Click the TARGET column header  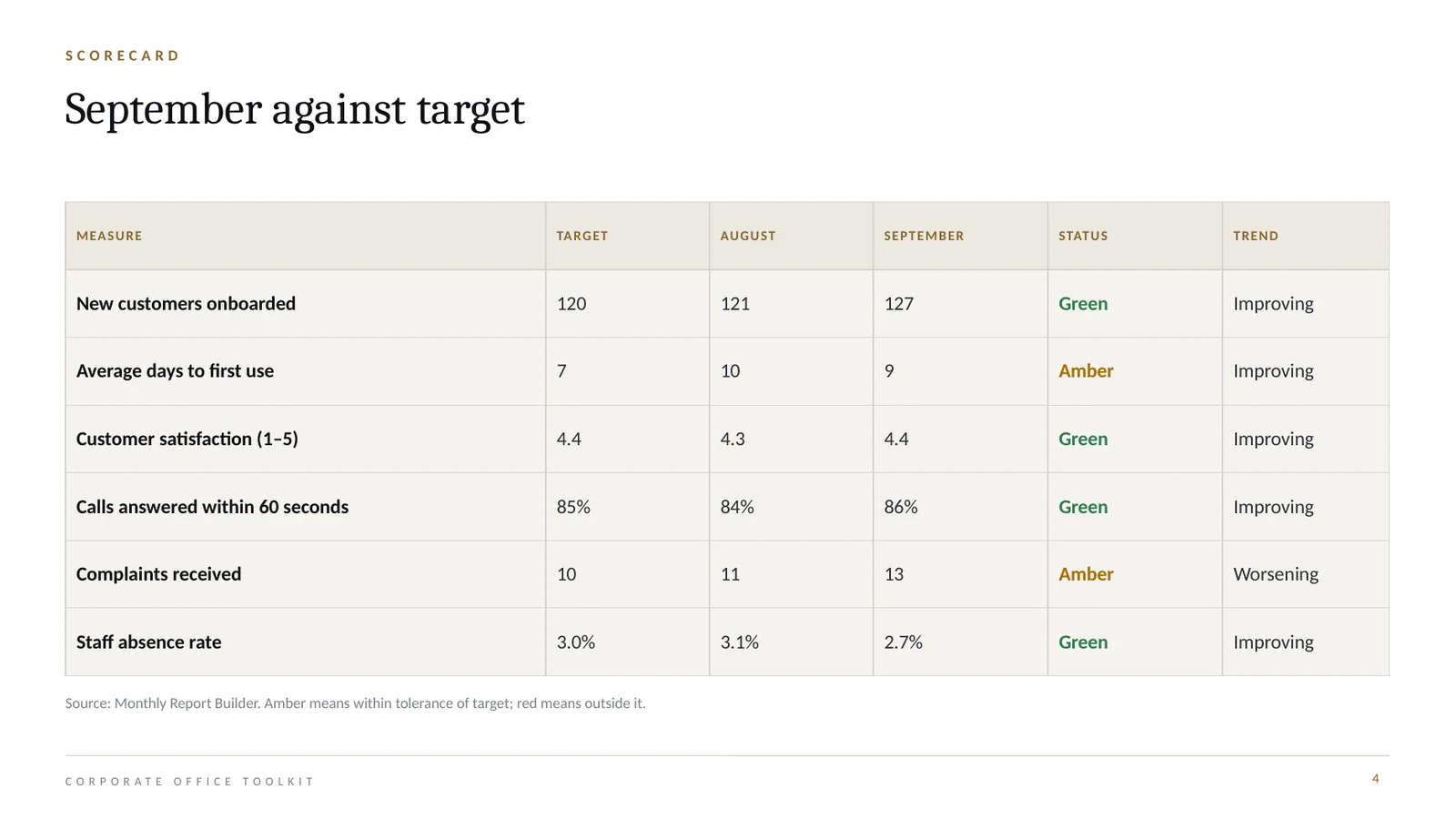tap(582, 236)
